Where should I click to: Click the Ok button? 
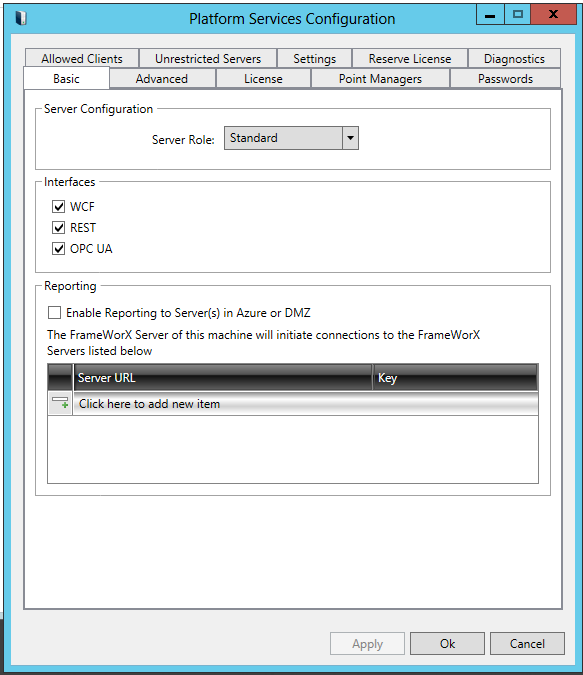pyautogui.click(x=447, y=644)
